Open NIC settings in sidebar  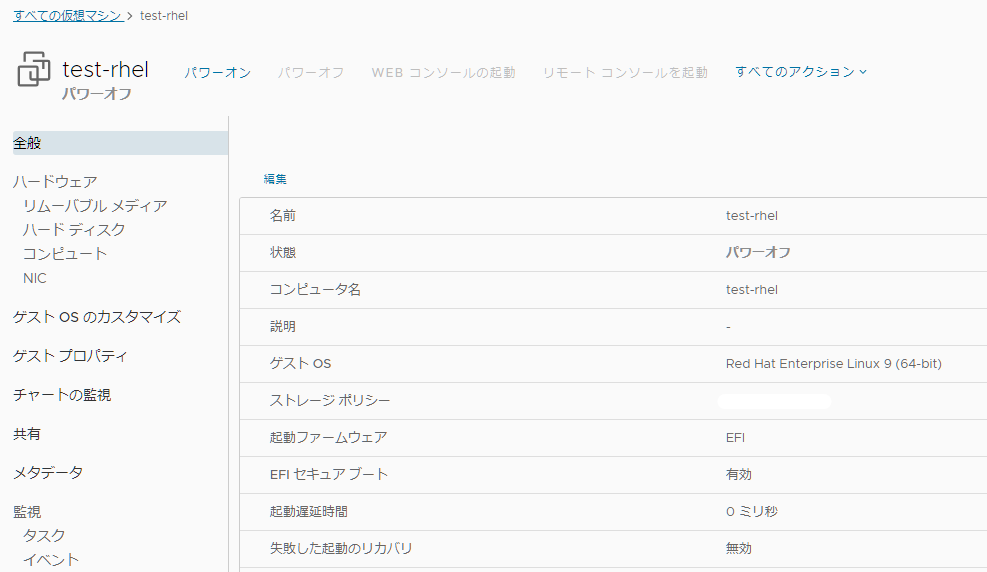[35, 278]
